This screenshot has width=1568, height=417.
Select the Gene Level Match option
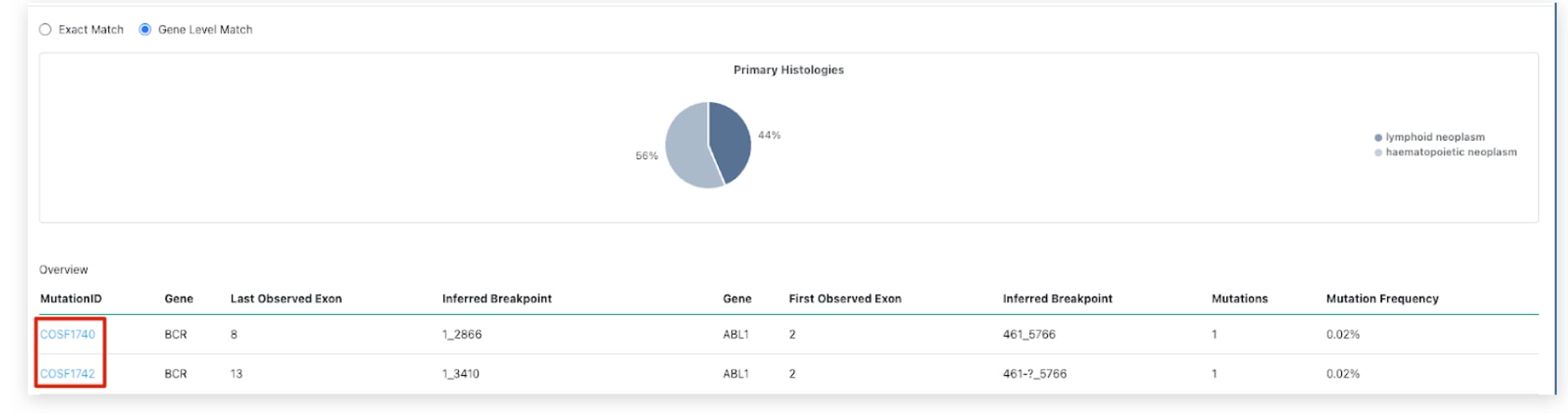point(145,29)
